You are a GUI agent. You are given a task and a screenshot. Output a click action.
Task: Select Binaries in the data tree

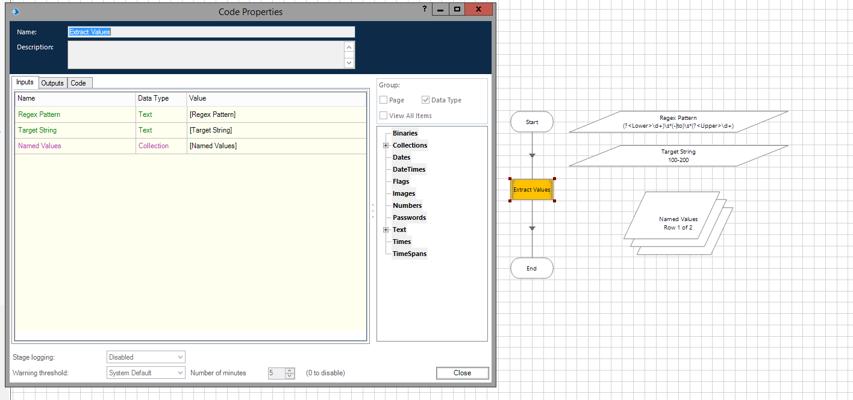tap(405, 133)
